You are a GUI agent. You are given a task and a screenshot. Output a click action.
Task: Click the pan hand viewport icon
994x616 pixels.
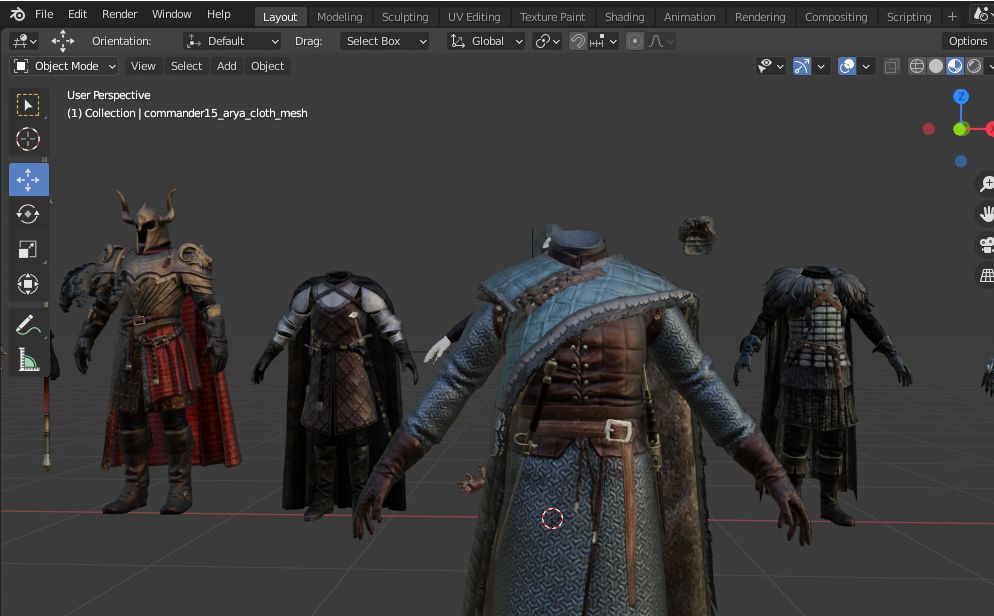pos(986,214)
